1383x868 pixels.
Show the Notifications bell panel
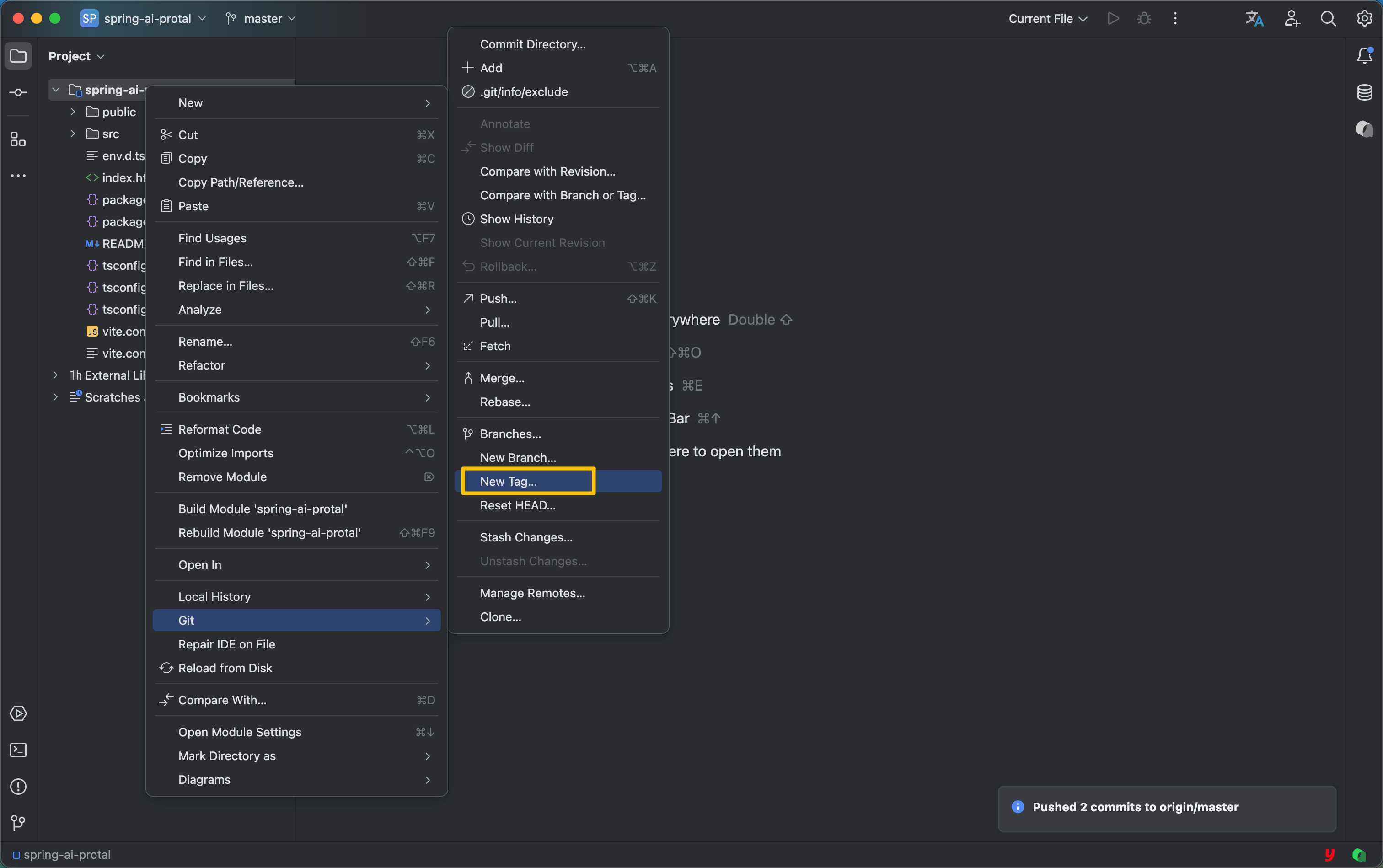click(1364, 56)
